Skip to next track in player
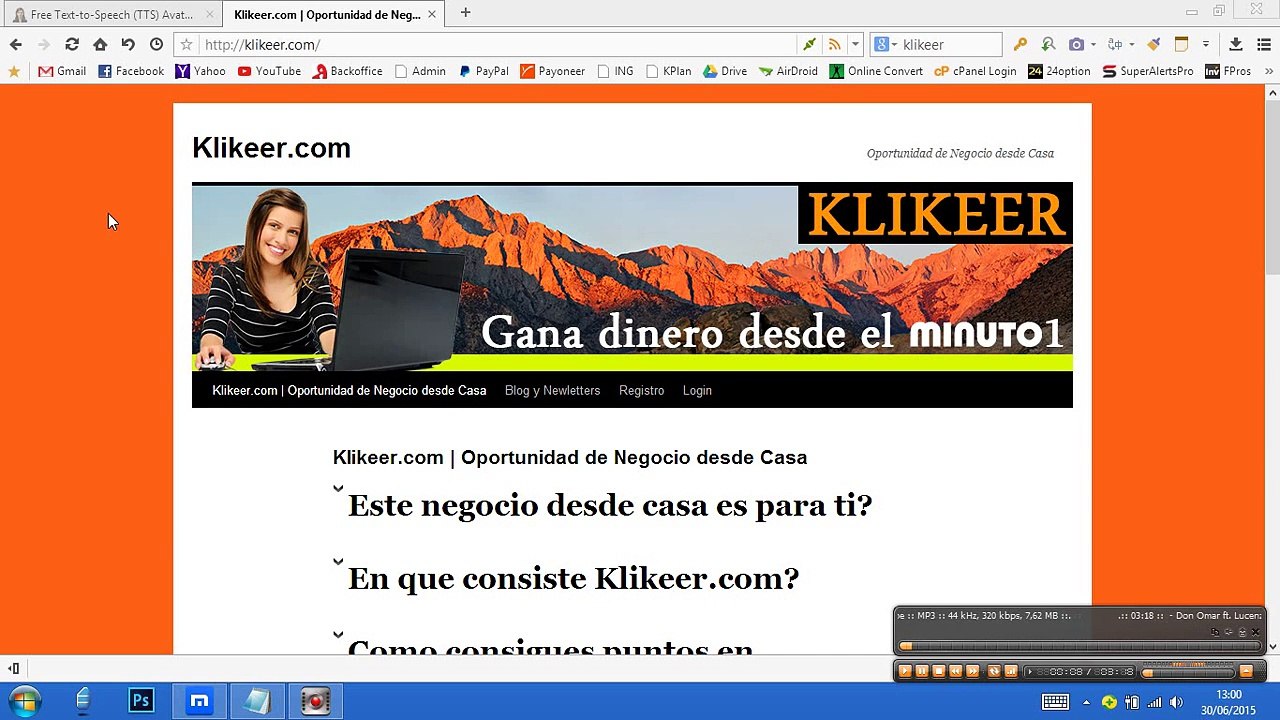 pyautogui.click(x=972, y=671)
